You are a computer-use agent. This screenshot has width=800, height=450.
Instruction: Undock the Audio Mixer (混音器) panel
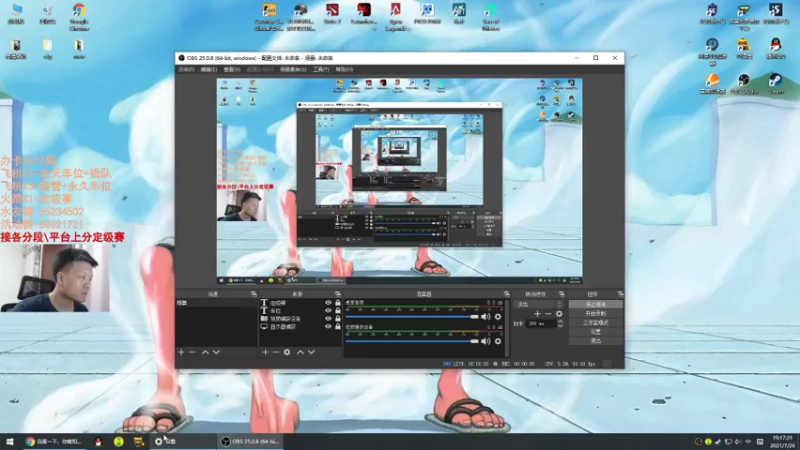507,294
